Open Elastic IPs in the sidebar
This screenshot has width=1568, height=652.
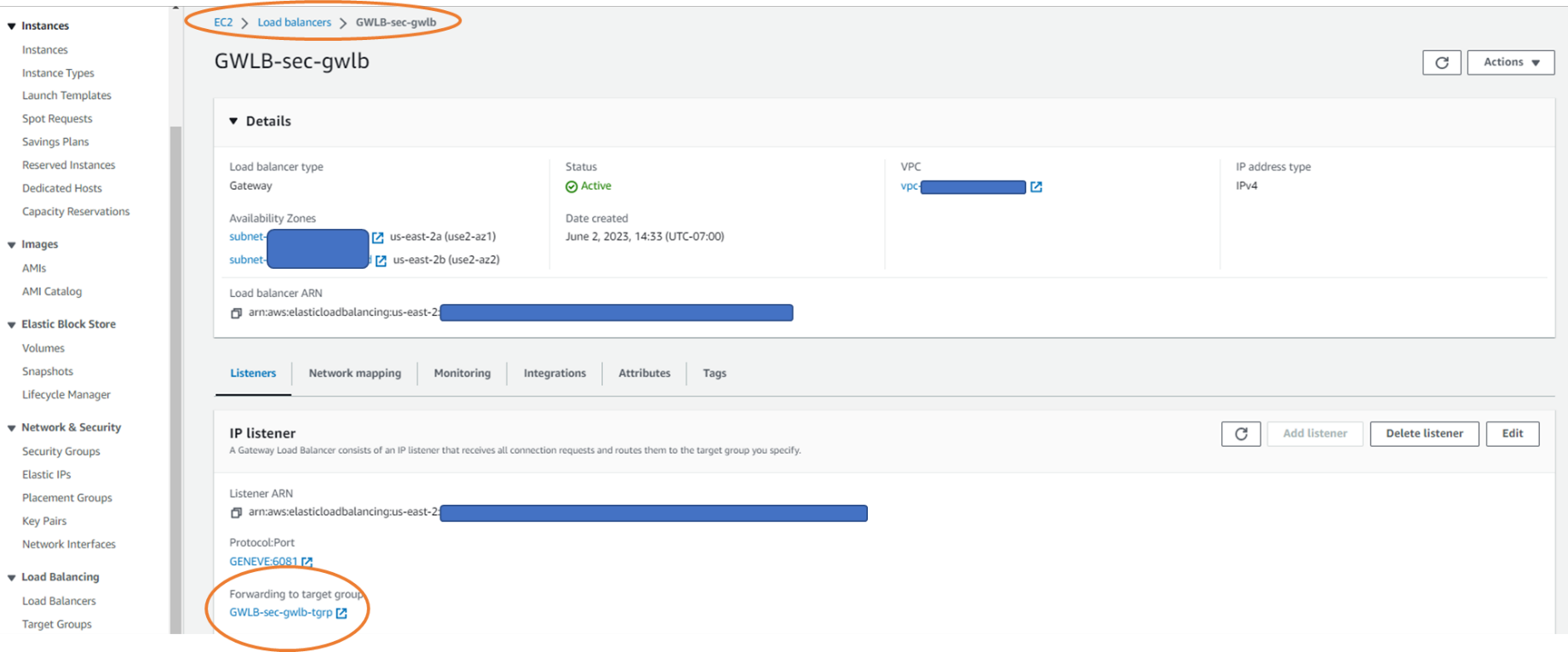coord(47,475)
